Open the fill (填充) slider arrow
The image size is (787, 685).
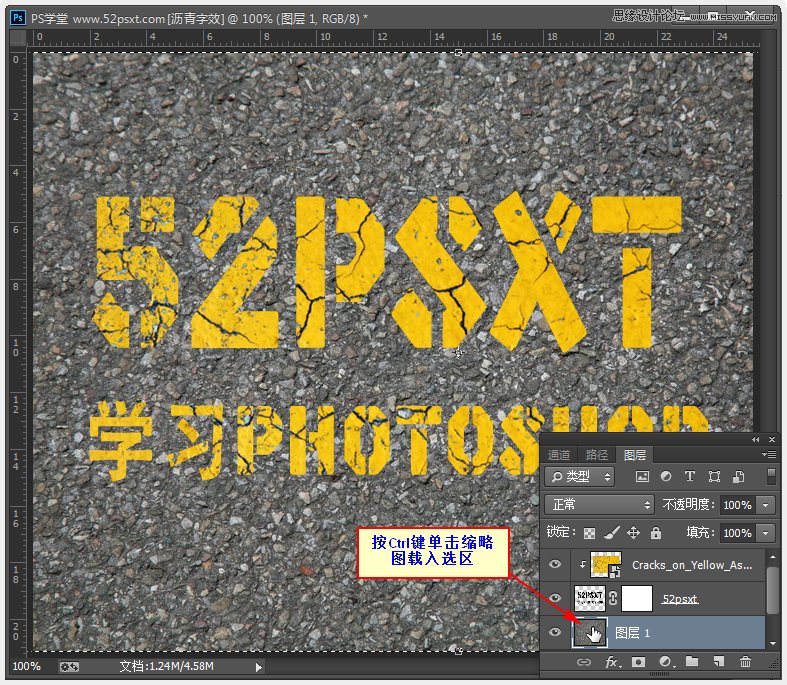click(x=765, y=533)
